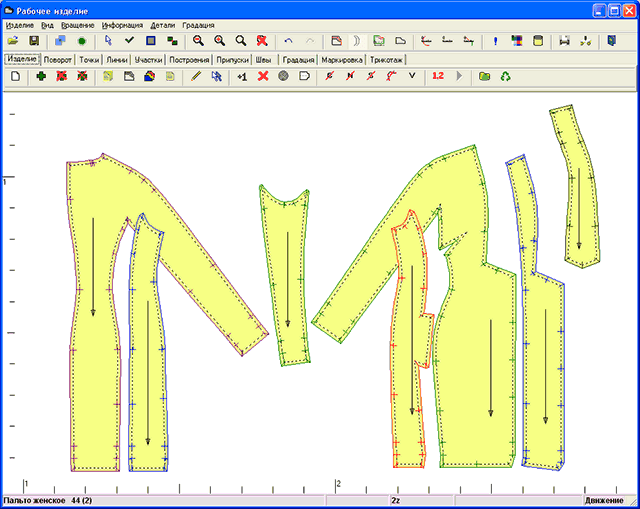640x509 pixels.
Task: Switch to the Припуски tab
Action: (231, 60)
